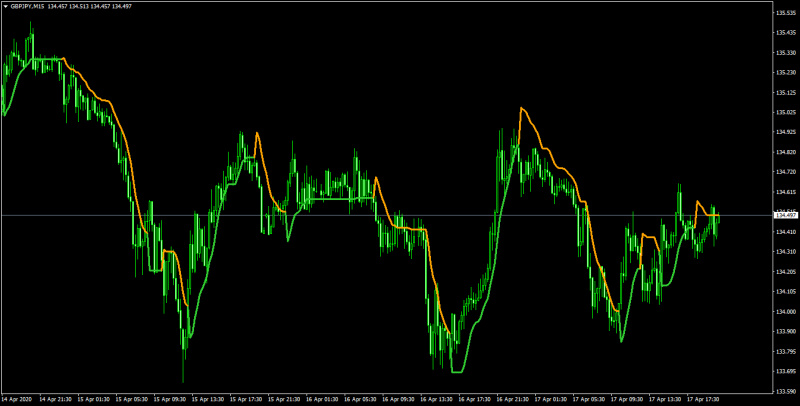Viewport: 800px width, 406px height.
Task: Select the 15 Apr 09:30 time label
Action: (x=170, y=399)
